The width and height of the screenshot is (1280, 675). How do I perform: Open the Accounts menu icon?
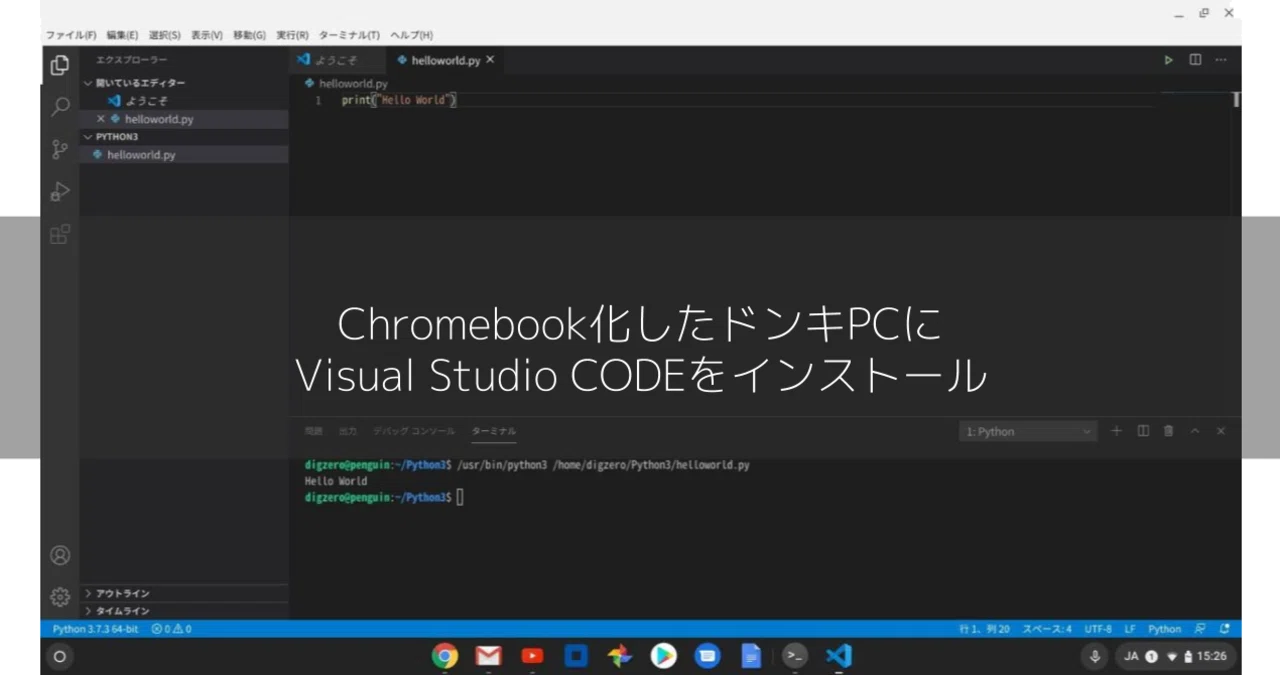(x=60, y=555)
